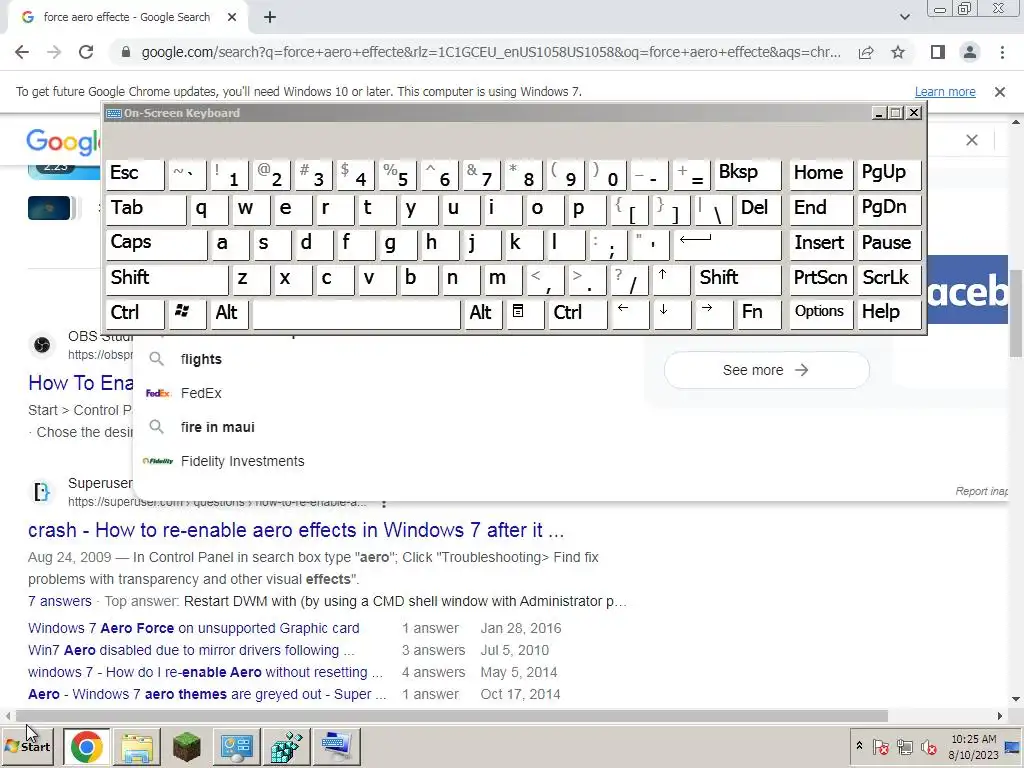Screen dimensions: 1024x768
Task: Click the Del key on the on-screen keyboard
Action: (x=758, y=209)
